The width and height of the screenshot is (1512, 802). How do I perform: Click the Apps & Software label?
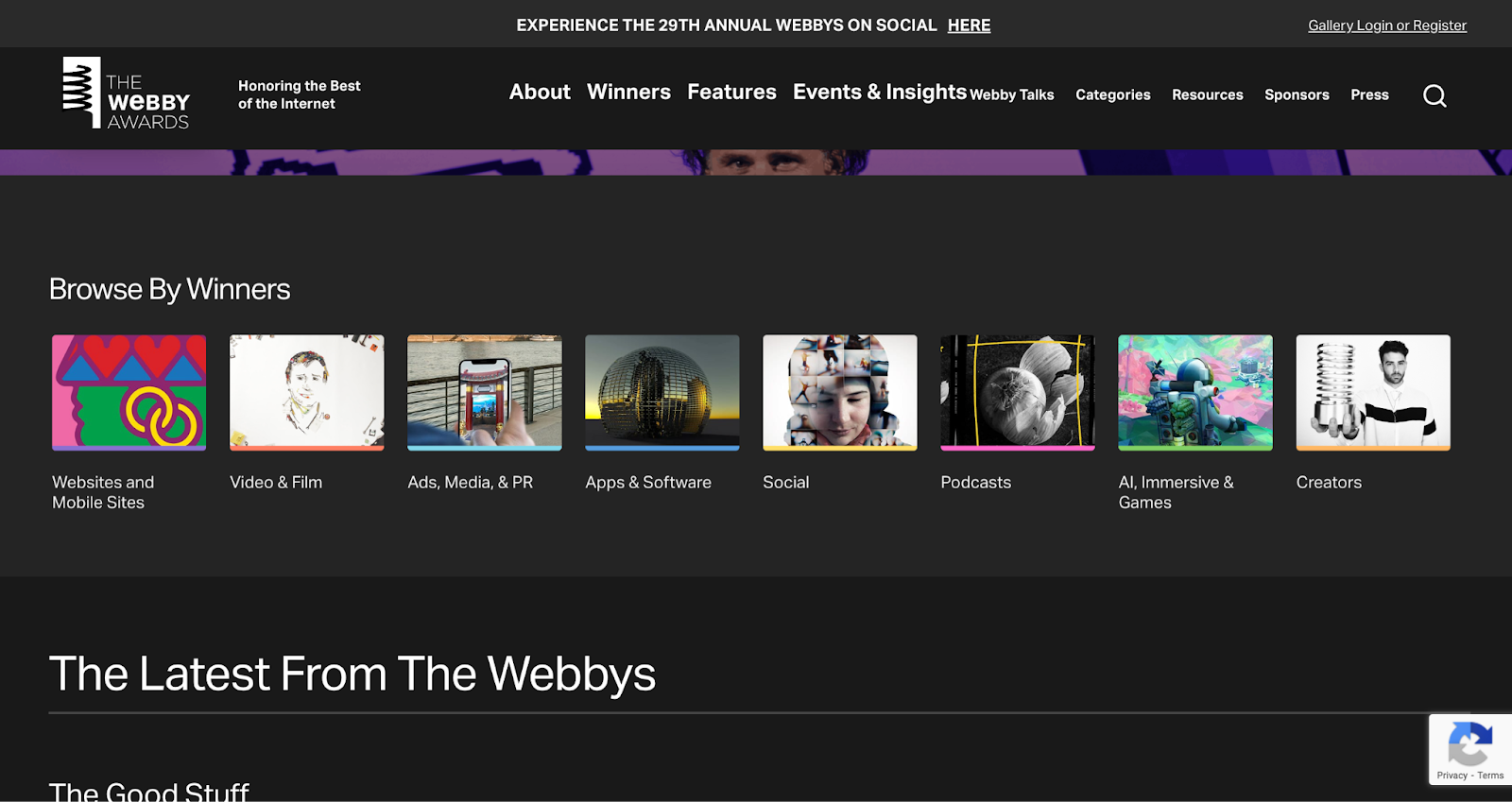click(x=648, y=482)
